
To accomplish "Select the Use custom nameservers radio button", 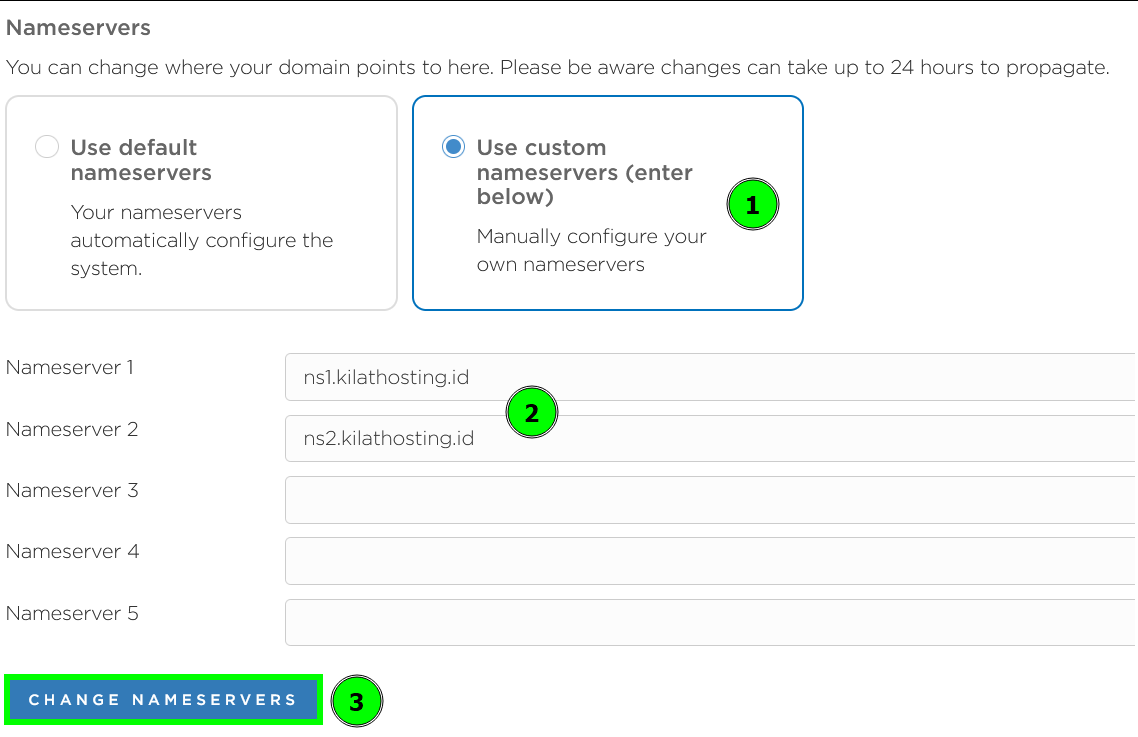I will 452,146.
